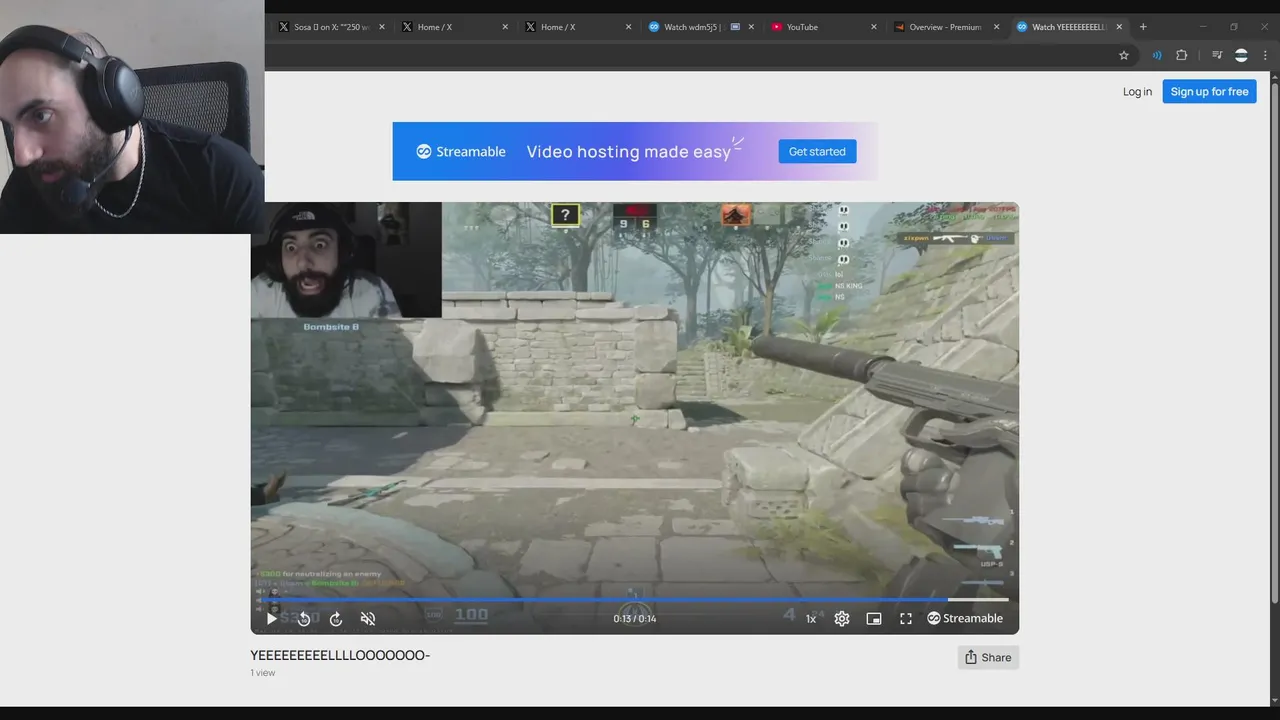Click the Share button below the video
The width and height of the screenshot is (1280, 720).
(988, 657)
